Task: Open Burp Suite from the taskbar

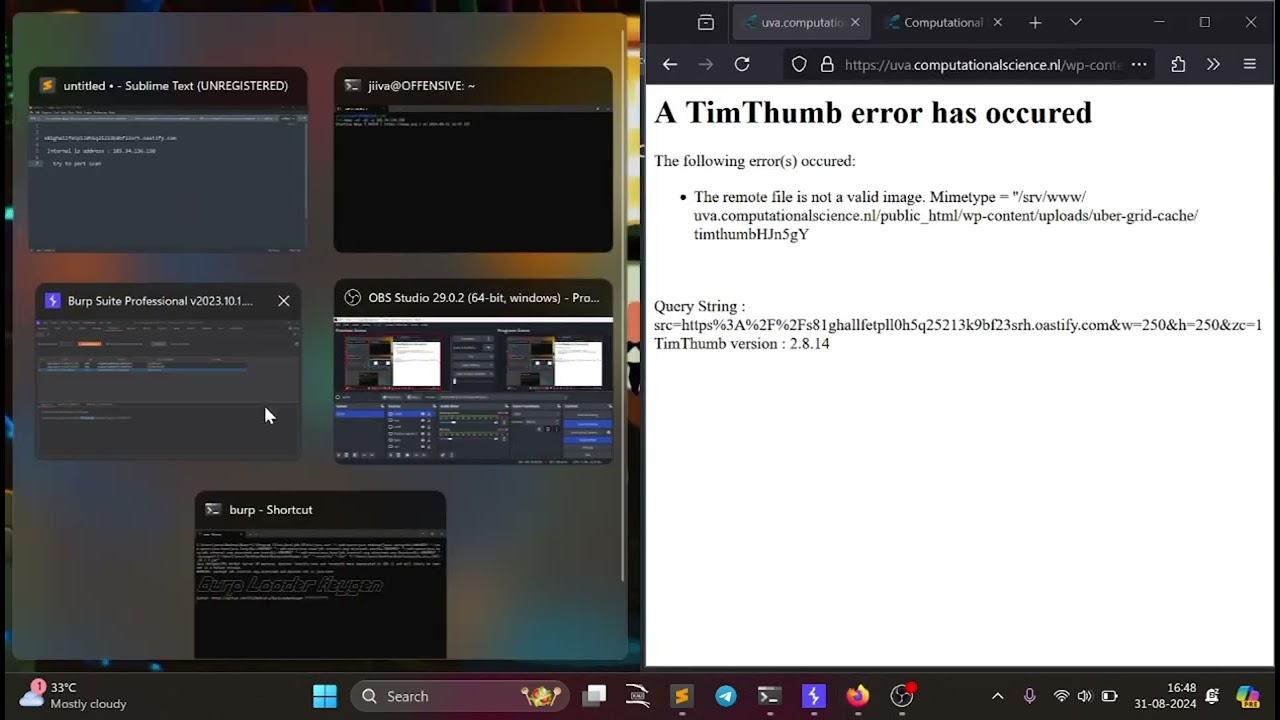Action: pyautogui.click(x=813, y=696)
